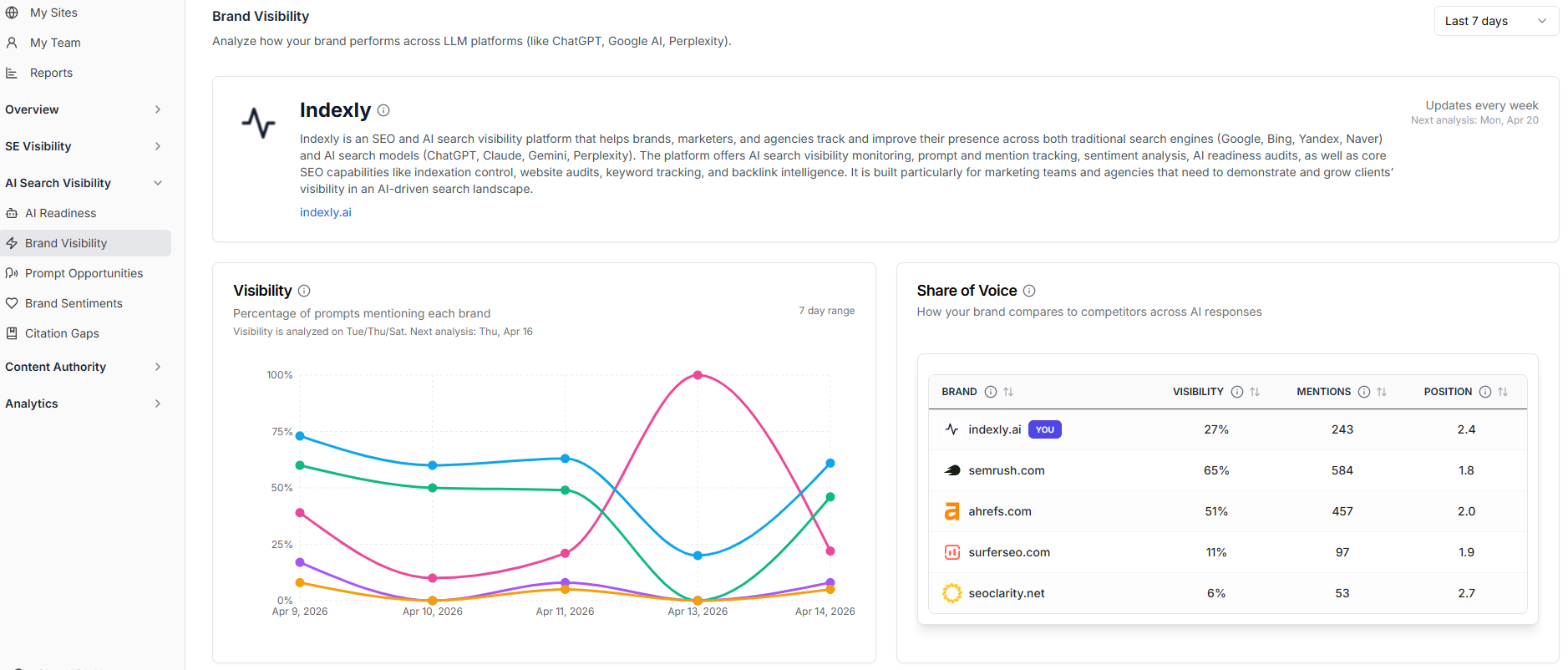Viewport: 1568px width, 670px height.
Task: Sort table by VISIBILITY column arrows
Action: click(1255, 392)
